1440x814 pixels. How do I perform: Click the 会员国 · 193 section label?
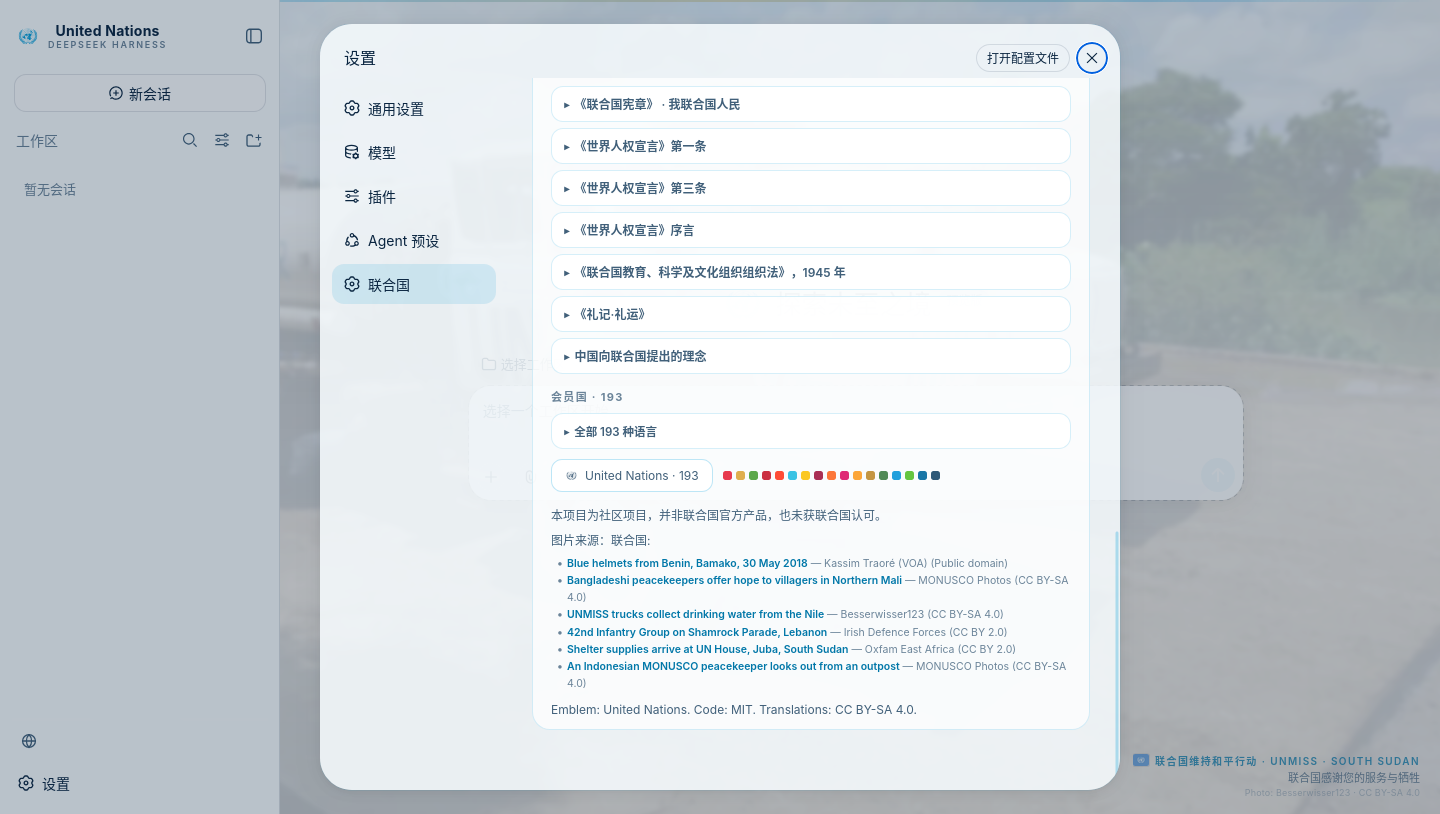pos(587,397)
